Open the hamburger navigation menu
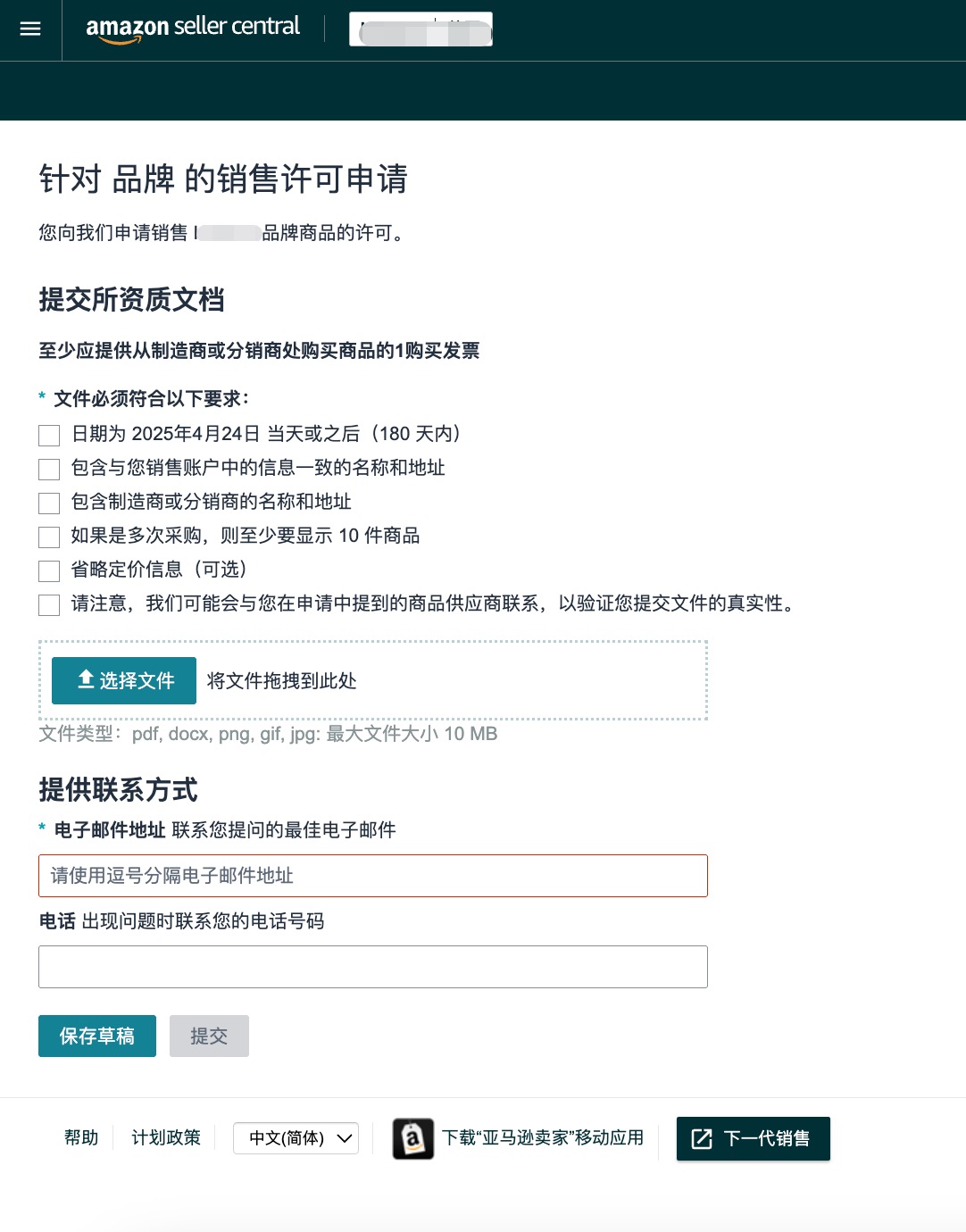This screenshot has width=966, height=1232. coord(30,29)
